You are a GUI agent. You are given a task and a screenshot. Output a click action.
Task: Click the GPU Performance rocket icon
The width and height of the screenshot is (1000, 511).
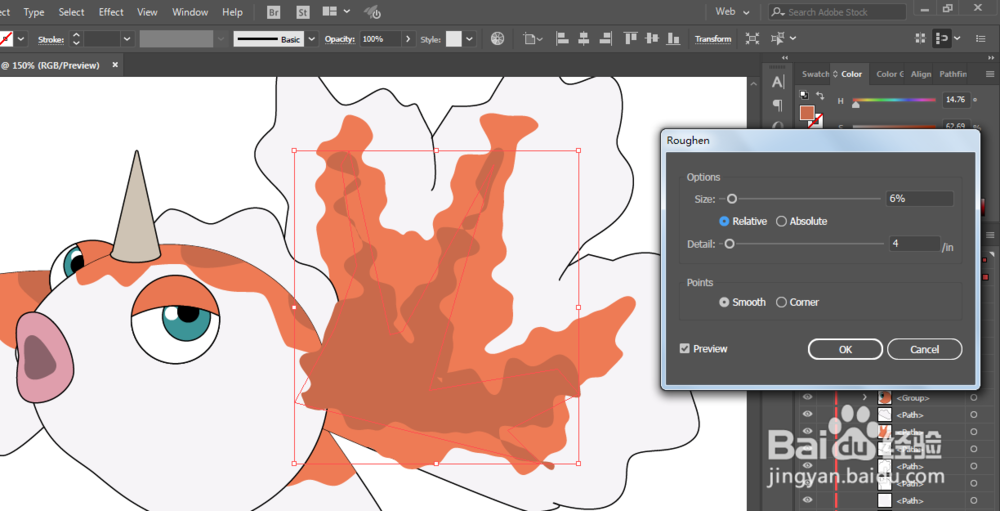372,12
